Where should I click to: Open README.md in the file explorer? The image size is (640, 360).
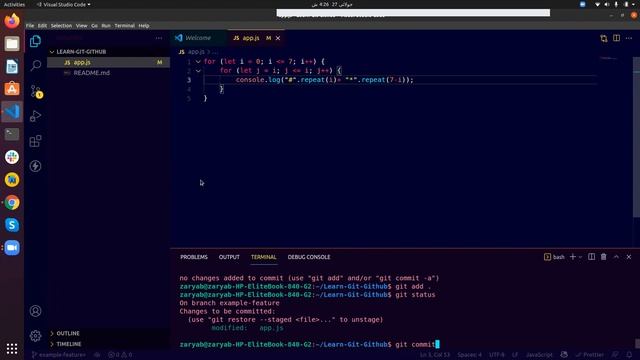(109, 73)
